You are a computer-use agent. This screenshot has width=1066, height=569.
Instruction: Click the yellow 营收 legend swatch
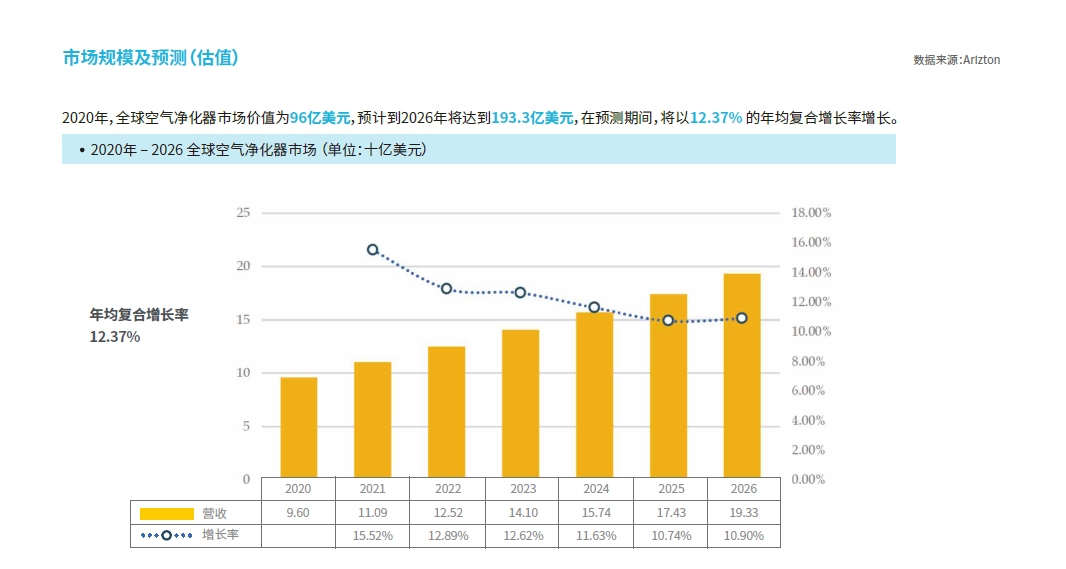(x=166, y=513)
